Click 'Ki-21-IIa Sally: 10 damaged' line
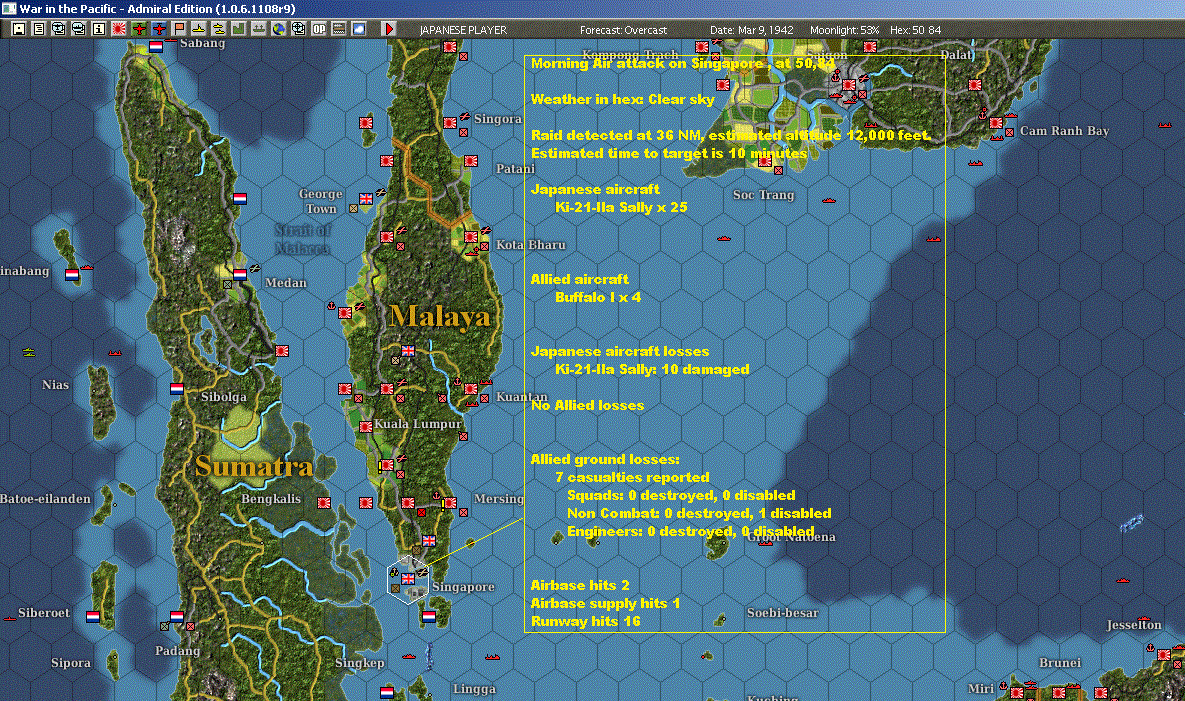 pos(652,369)
